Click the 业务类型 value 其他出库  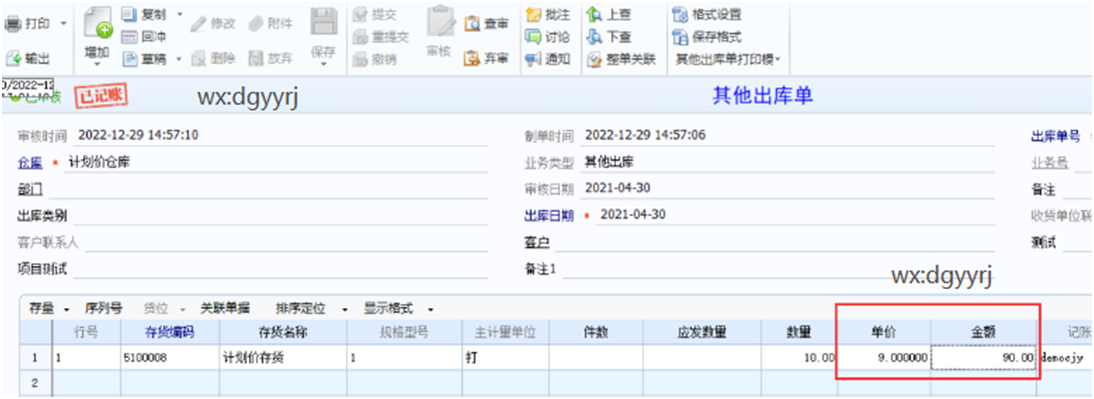(x=608, y=162)
